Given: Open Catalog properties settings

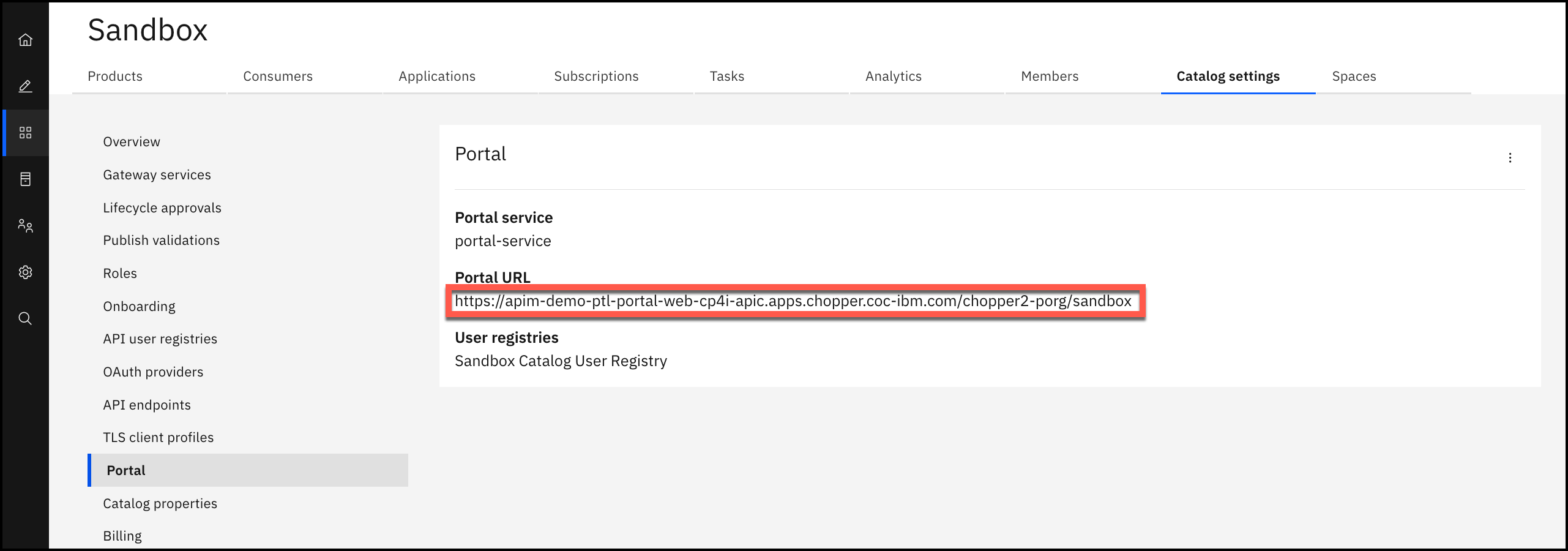Looking at the screenshot, I should tap(248, 504).
